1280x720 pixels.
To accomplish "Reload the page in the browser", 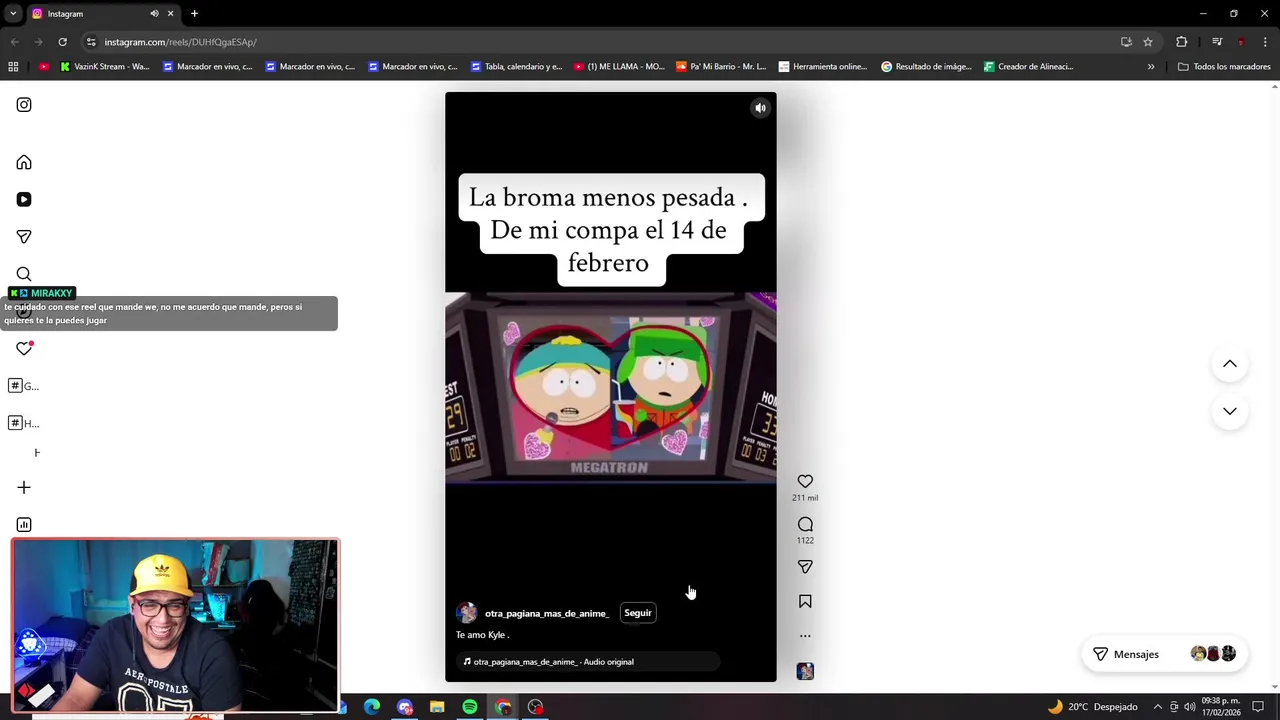I will [x=62, y=42].
